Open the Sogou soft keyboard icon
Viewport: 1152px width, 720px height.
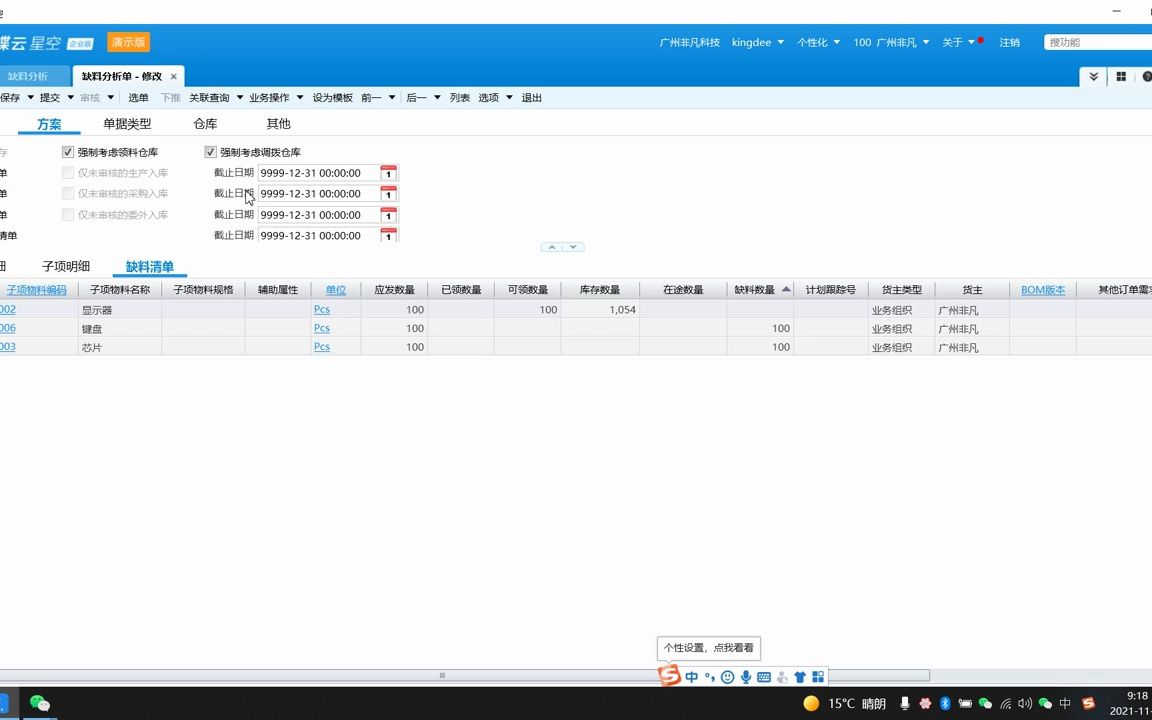click(764, 677)
